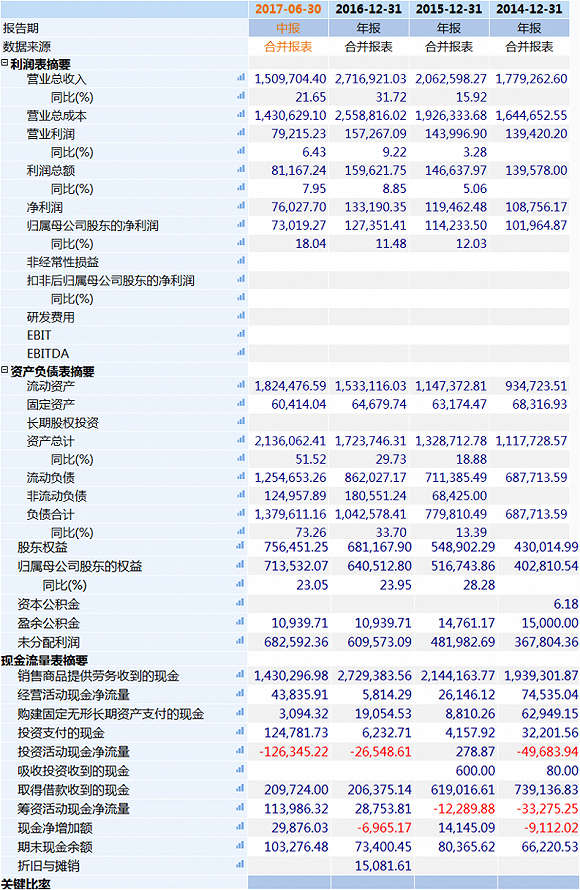This screenshot has width=580, height=890.
Task: Open chart icon for 负债合计 row
Action: 241,513
